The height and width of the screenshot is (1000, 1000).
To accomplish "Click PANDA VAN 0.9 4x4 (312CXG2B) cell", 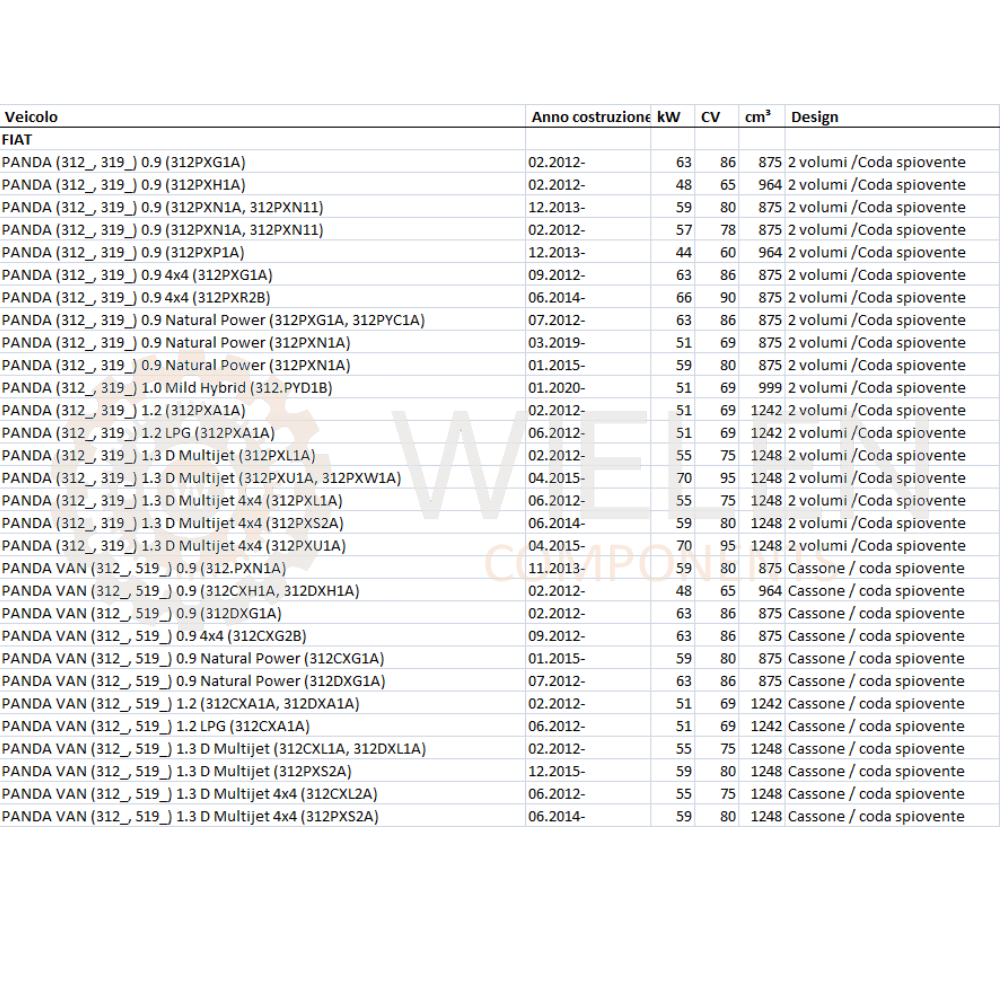I will point(262,636).
